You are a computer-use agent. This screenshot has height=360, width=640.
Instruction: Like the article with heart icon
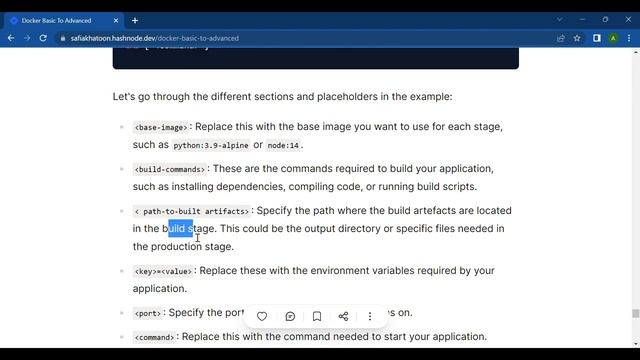[262, 316]
